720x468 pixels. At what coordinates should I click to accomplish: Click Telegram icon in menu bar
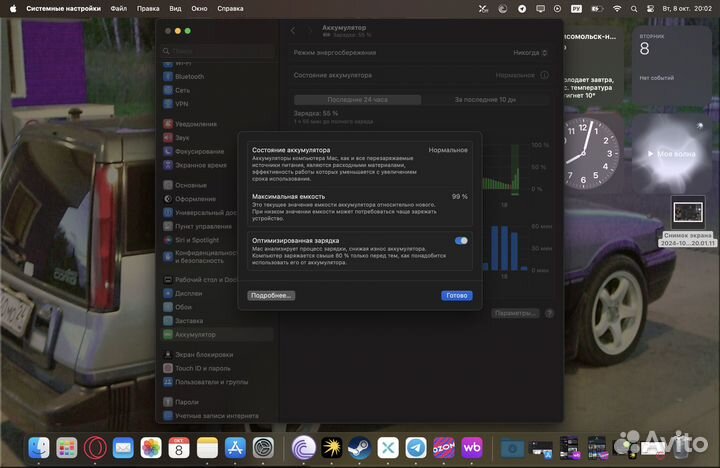tap(522, 8)
